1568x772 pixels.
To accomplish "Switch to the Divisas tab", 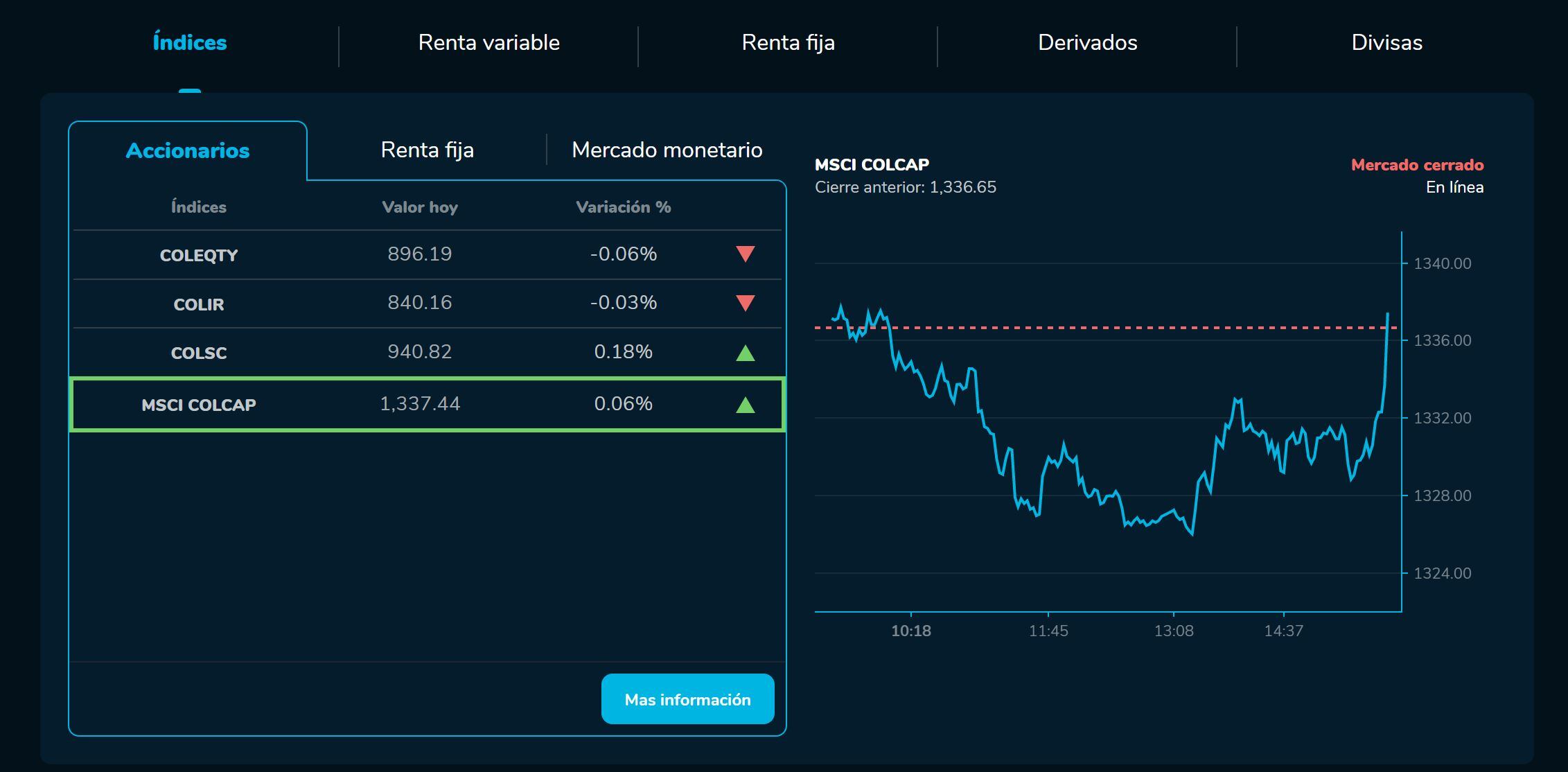I will (1386, 43).
